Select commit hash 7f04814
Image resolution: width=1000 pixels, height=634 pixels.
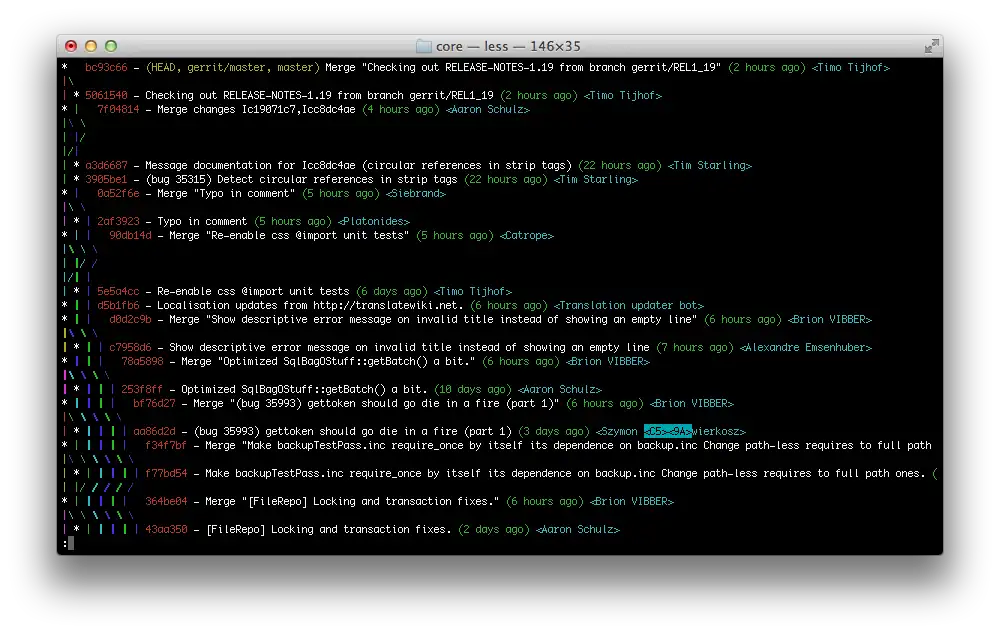[118, 110]
